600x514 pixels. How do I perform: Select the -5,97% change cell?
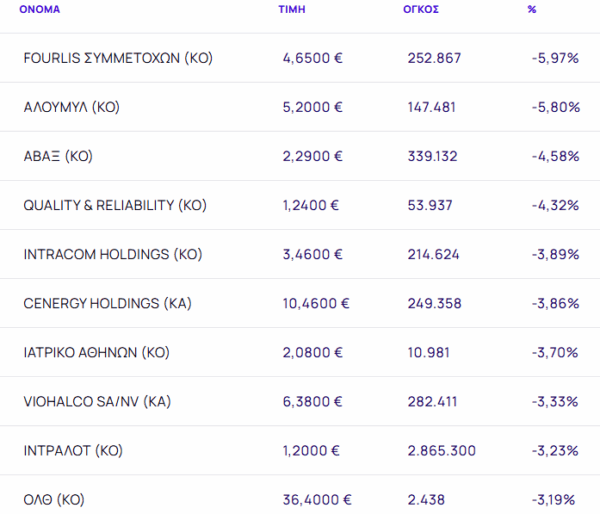(555, 58)
